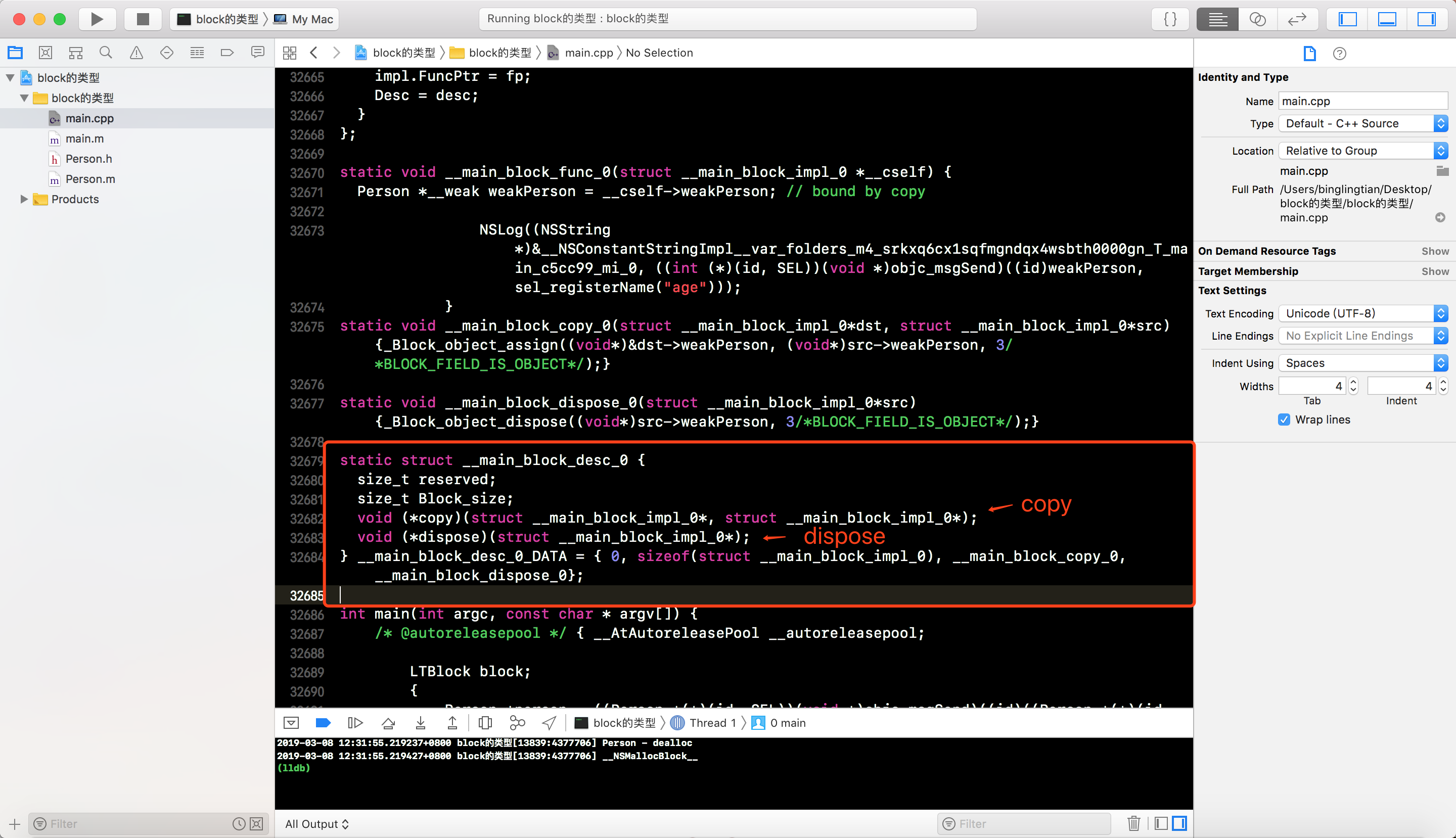Stop the running scheme
1456x838 pixels.
point(143,19)
